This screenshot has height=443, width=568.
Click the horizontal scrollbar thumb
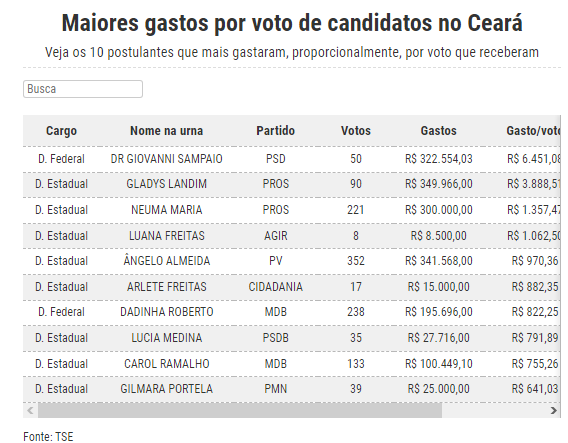coord(240,411)
